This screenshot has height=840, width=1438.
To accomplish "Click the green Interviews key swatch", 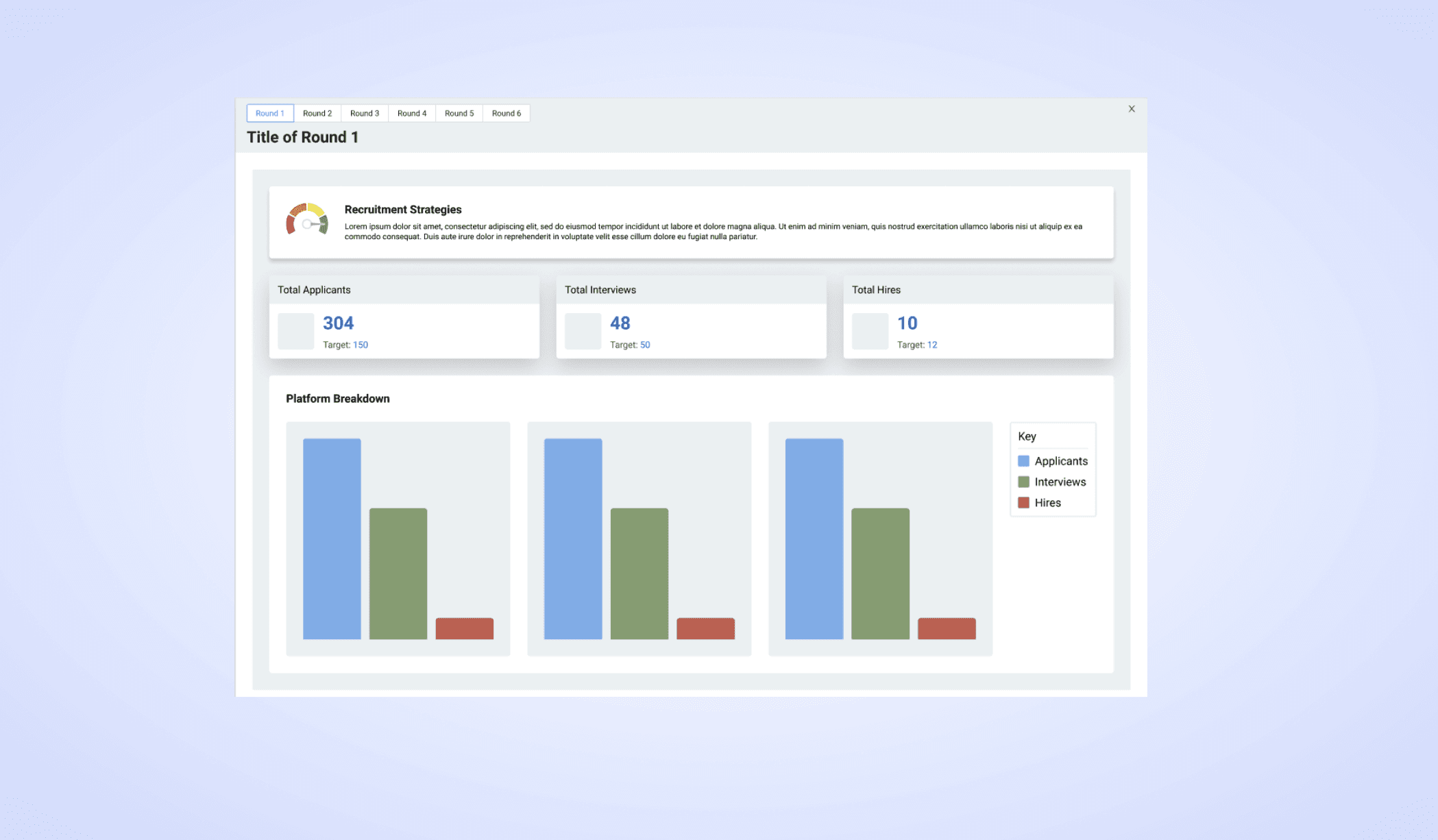I will [x=1023, y=482].
